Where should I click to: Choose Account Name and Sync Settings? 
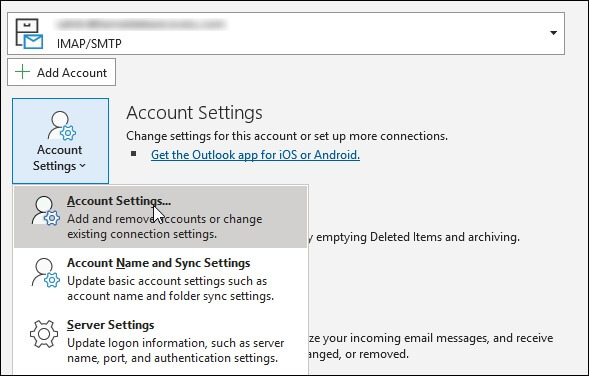pyautogui.click(x=160, y=279)
